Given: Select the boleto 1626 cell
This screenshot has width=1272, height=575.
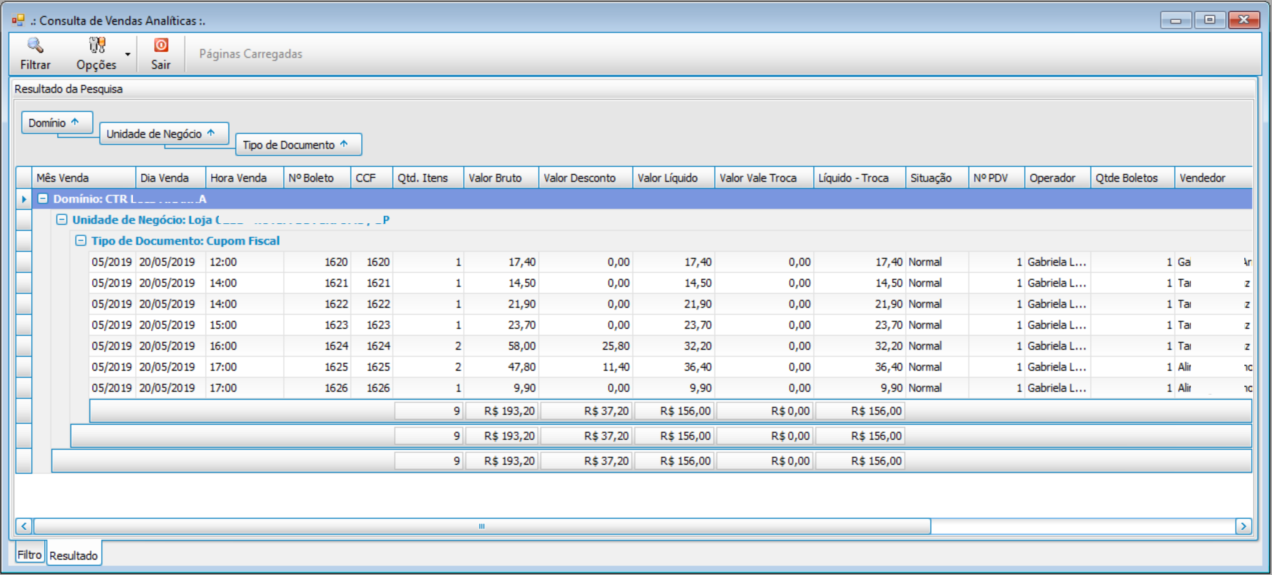Looking at the screenshot, I should click(317, 388).
